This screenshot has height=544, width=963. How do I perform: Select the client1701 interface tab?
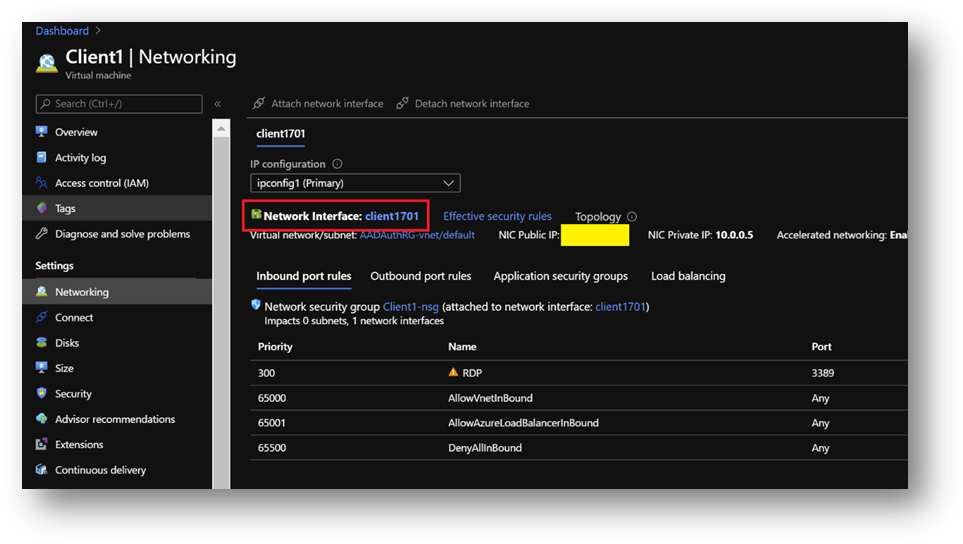point(281,134)
